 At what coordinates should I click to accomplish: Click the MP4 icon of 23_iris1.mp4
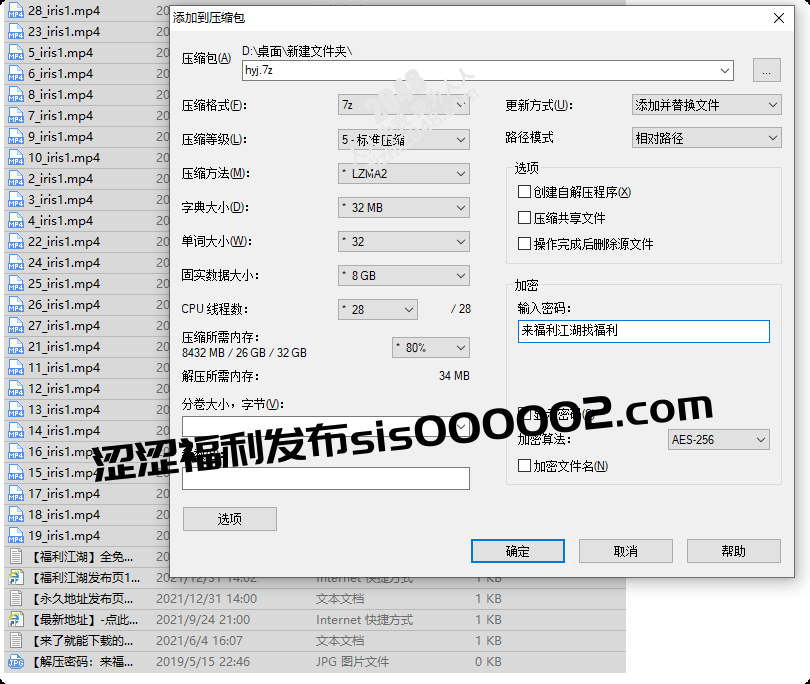point(16,32)
